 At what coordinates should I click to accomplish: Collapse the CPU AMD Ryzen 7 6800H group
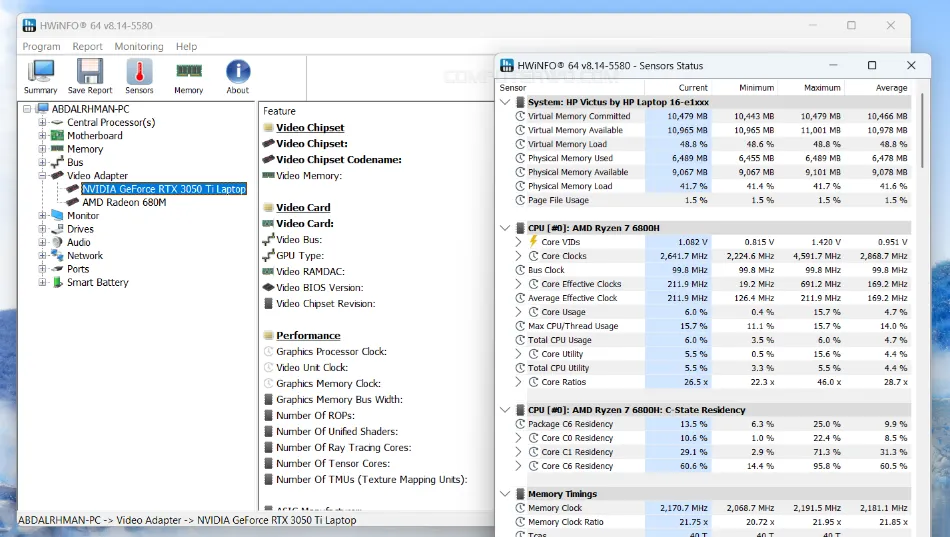point(505,228)
